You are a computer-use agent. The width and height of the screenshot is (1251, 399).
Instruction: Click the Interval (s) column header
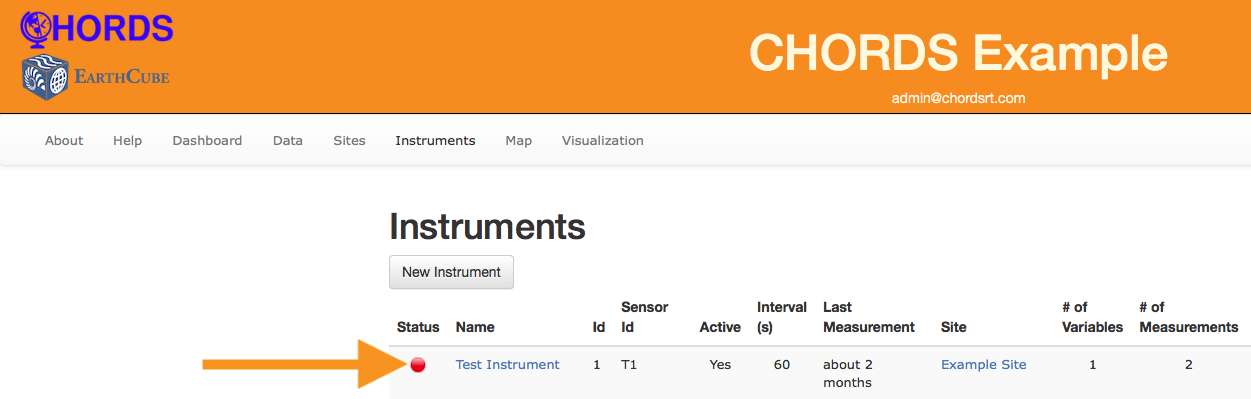pos(782,317)
